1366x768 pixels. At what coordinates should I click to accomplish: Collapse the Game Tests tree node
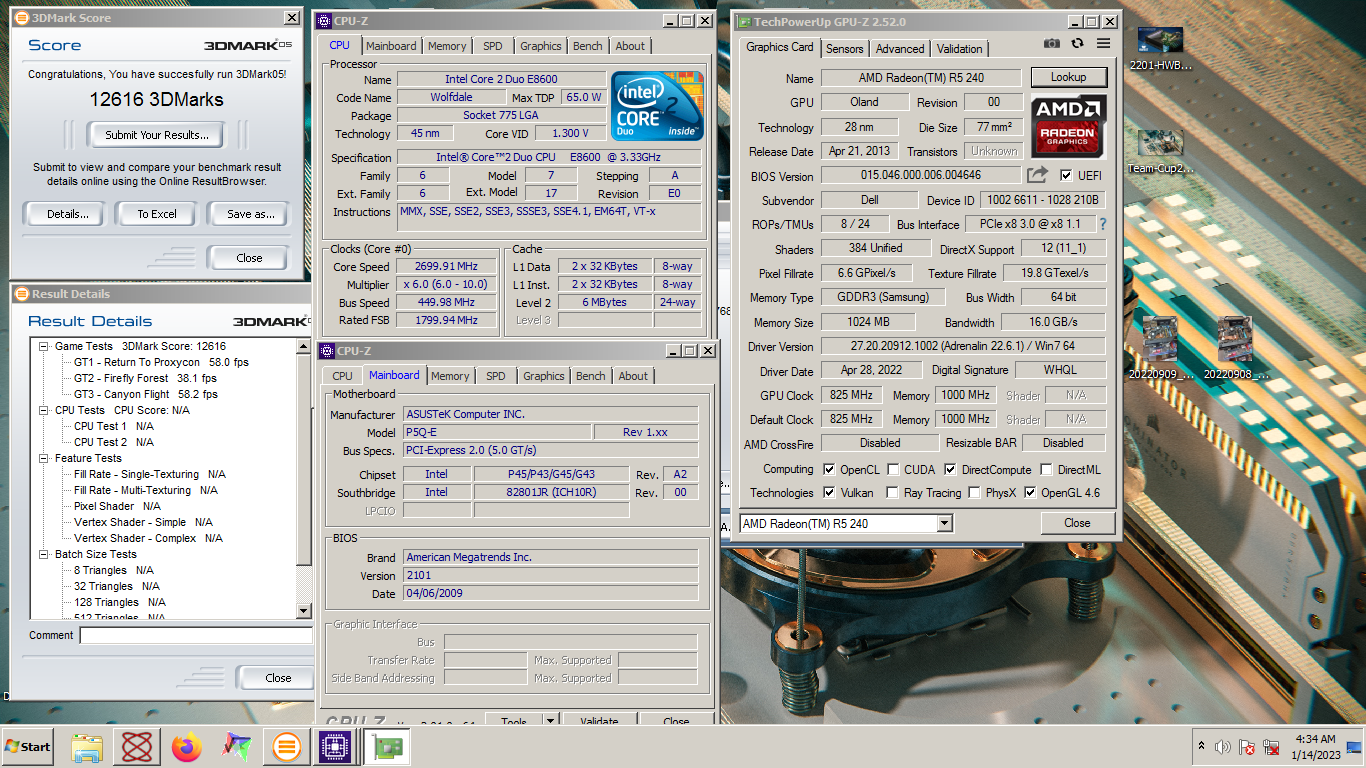point(45,346)
